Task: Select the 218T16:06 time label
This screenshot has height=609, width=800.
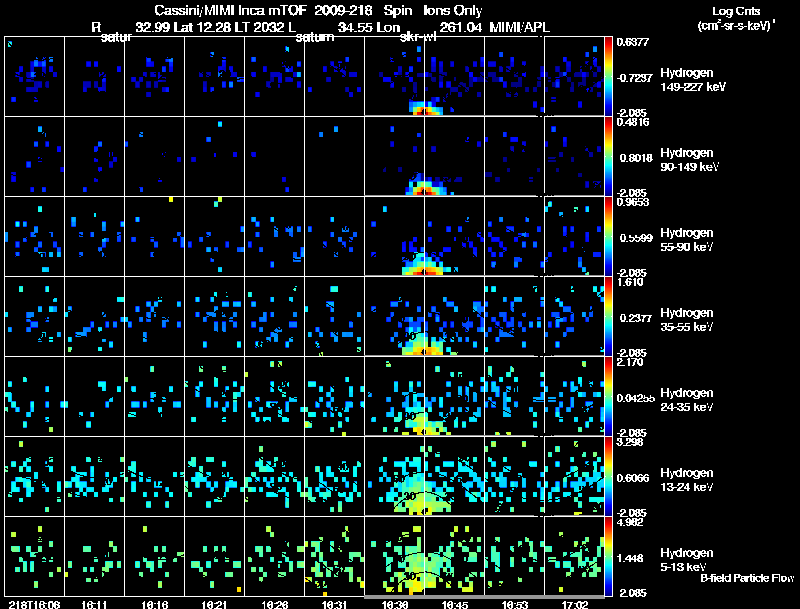Action: (34, 604)
